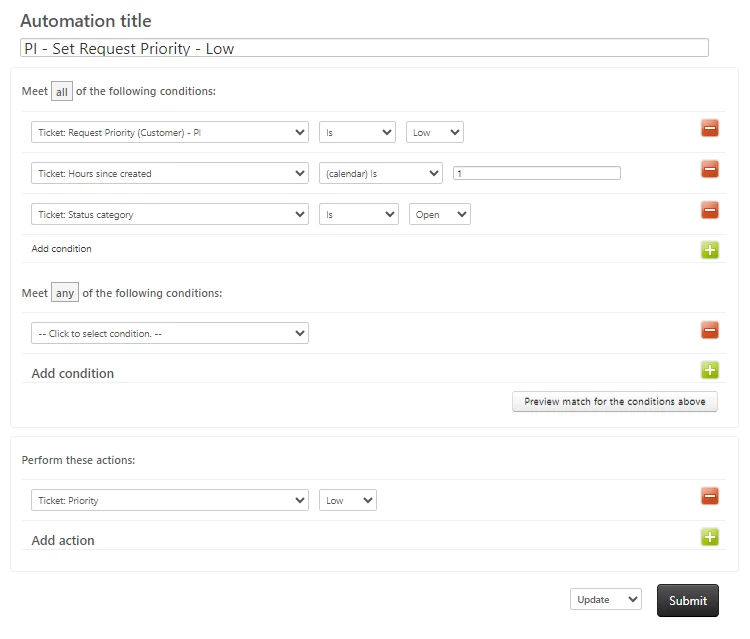Open the Ticket: Priority action dropdown
The image size is (750, 639).
(170, 500)
